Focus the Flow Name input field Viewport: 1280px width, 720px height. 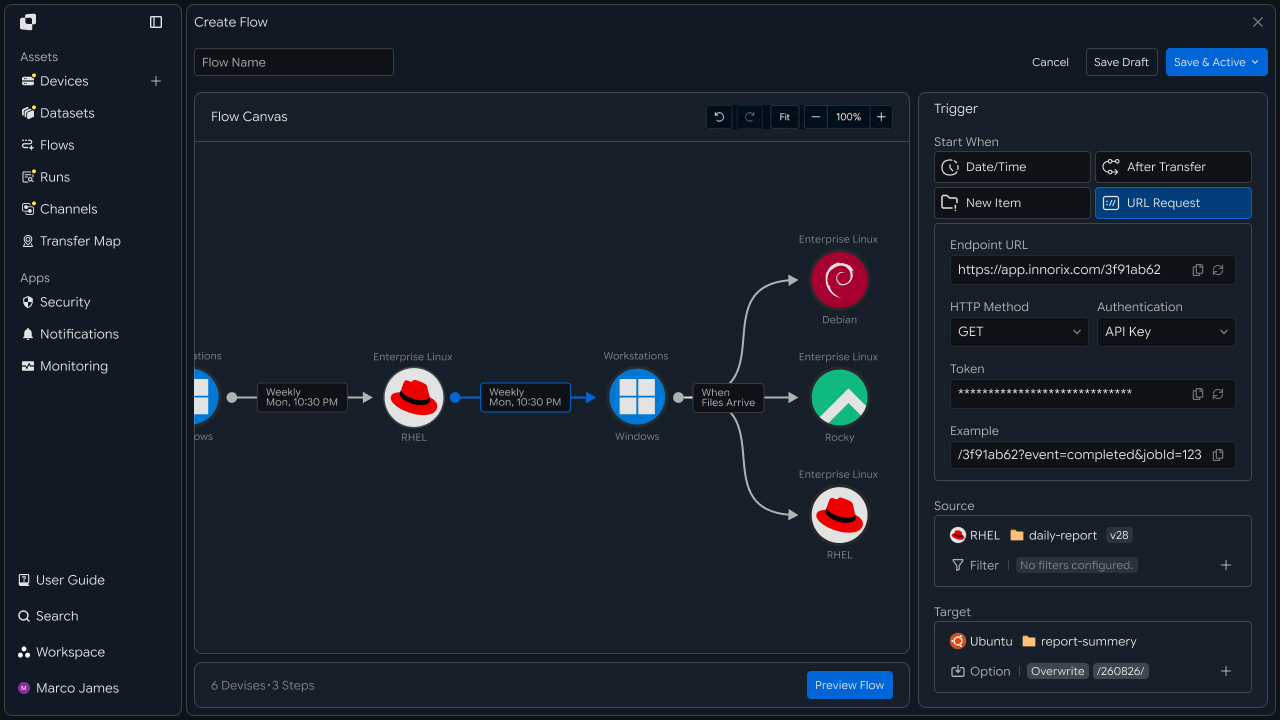click(294, 62)
